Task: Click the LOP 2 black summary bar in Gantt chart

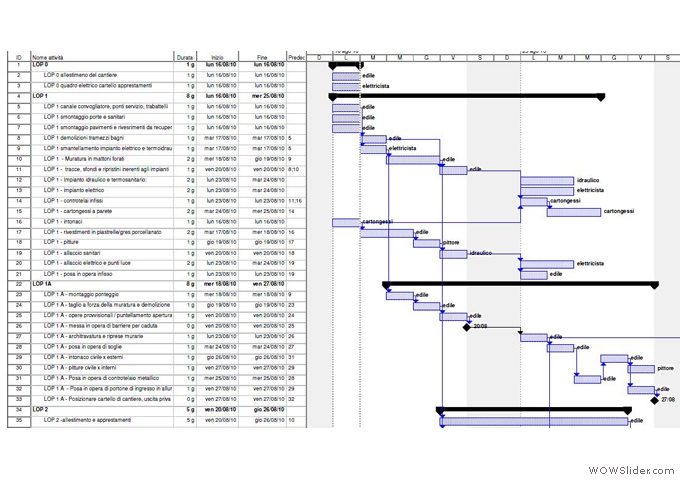Action: [x=534, y=410]
